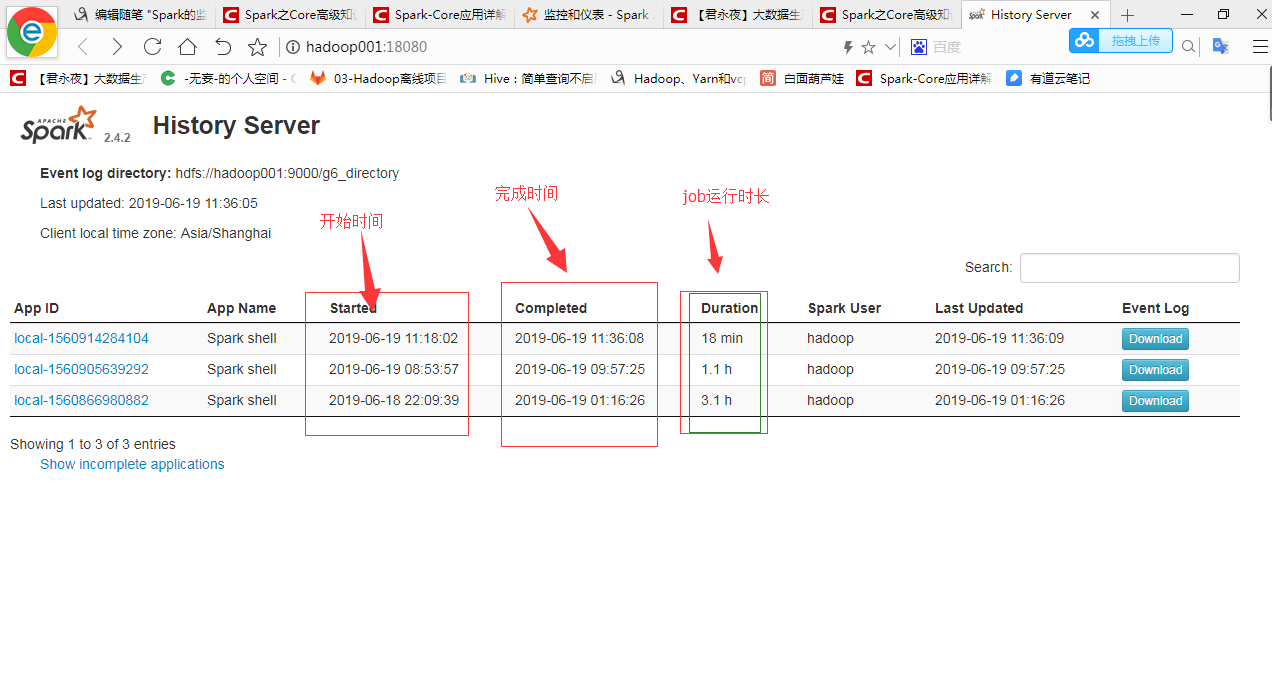This screenshot has height=690, width=1272.
Task: Click the lightning speed-mode icon
Action: coord(848,47)
